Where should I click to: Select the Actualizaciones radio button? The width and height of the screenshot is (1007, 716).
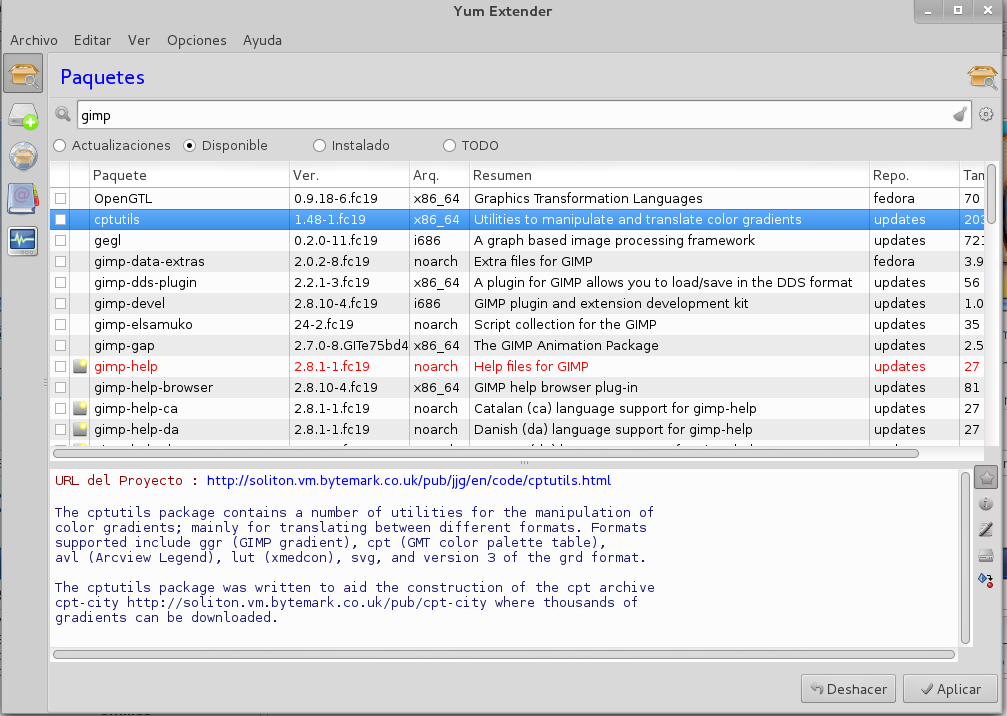tap(112, 146)
